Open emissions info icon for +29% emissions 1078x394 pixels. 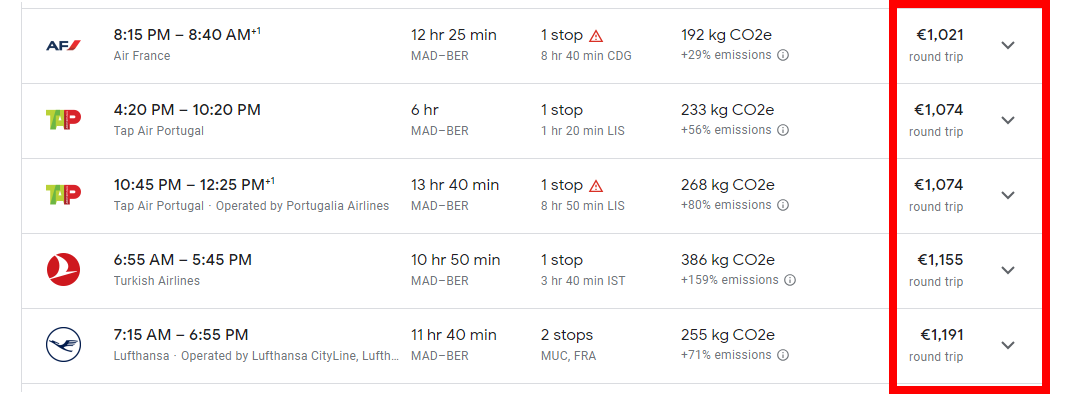pyautogui.click(x=782, y=55)
